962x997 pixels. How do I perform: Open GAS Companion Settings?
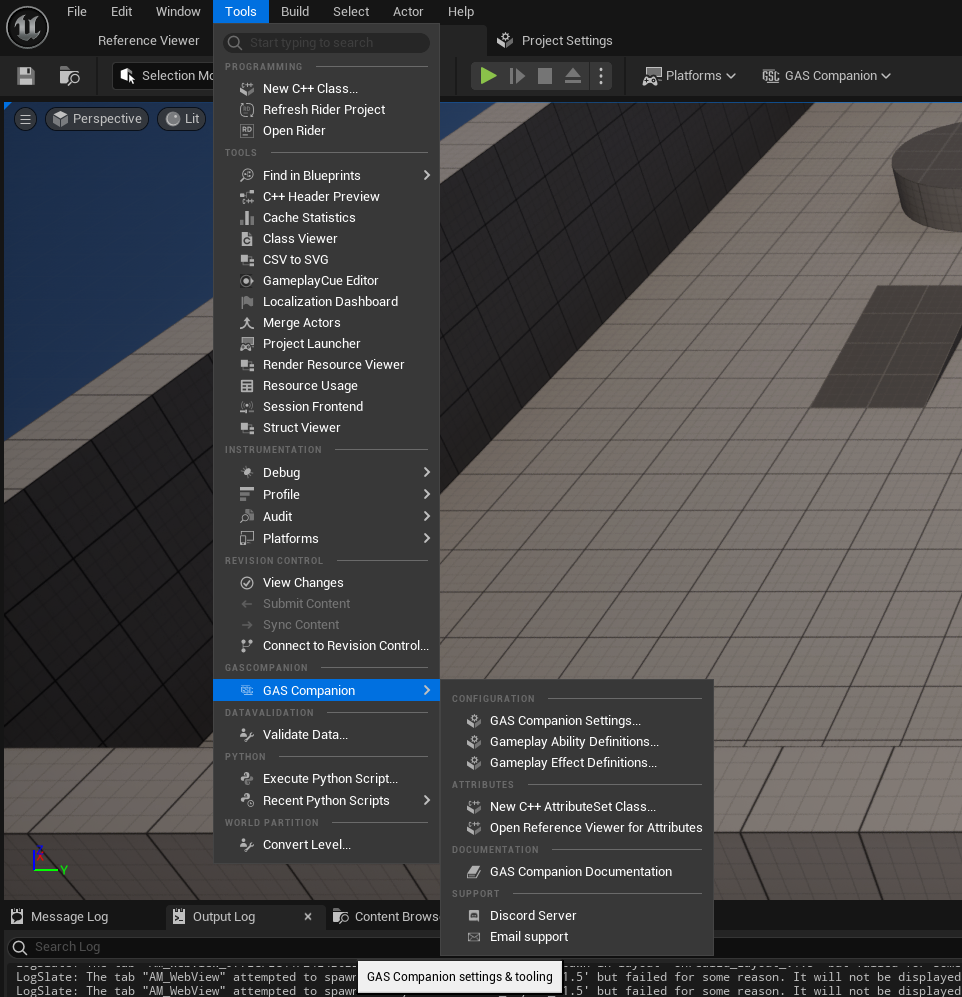(577, 720)
